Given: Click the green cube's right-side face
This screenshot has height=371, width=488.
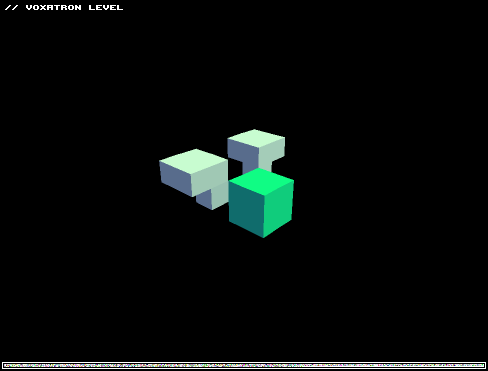Looking at the screenshot, I should point(278,207).
